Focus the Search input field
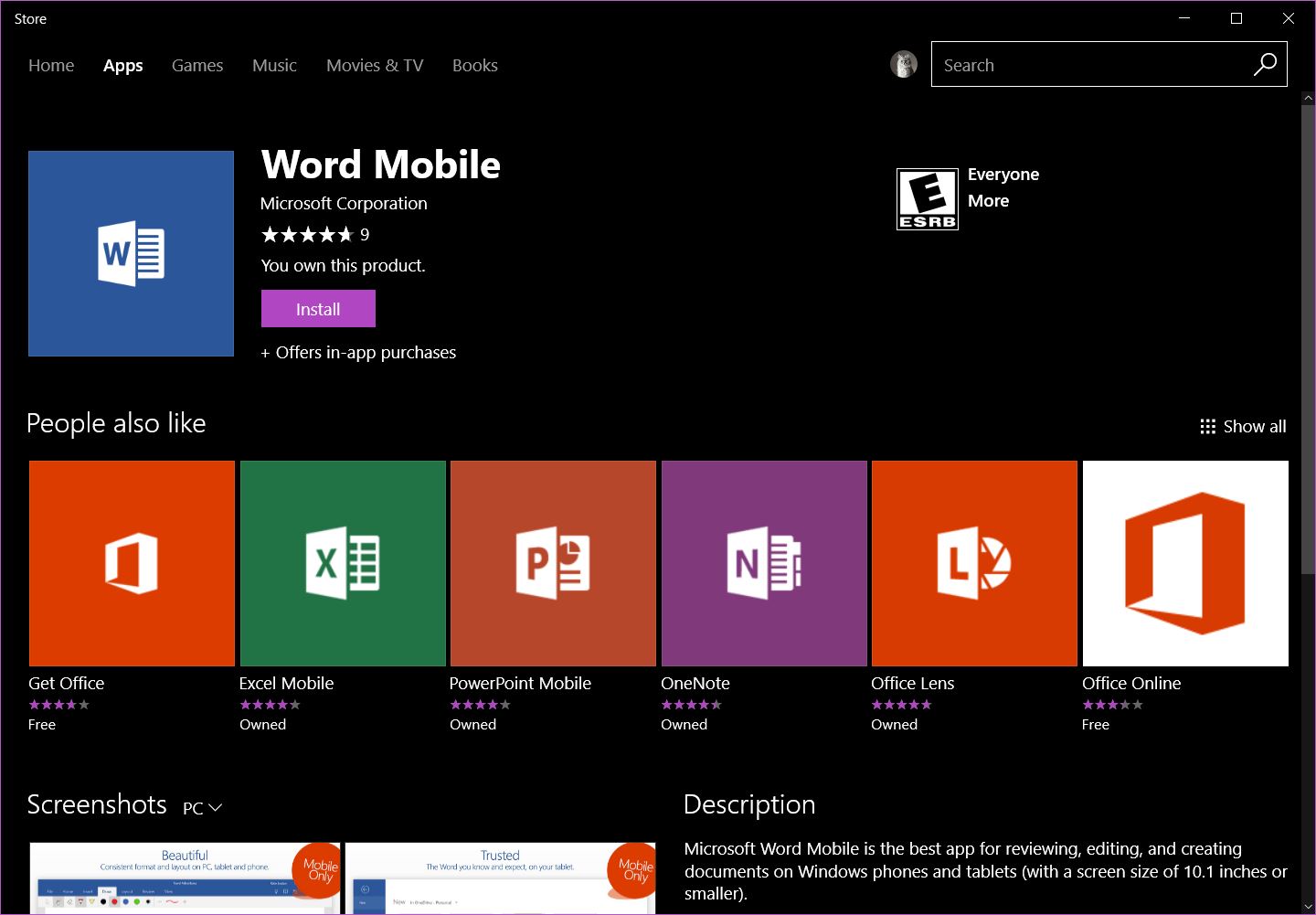Image resolution: width=1316 pixels, height=915 pixels. tap(1088, 65)
